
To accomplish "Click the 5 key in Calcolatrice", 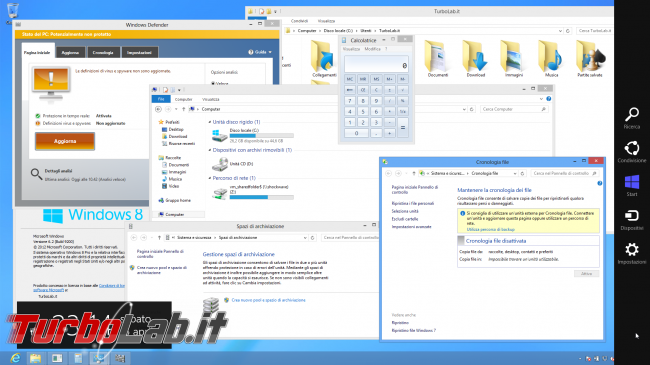I will 363,111.
